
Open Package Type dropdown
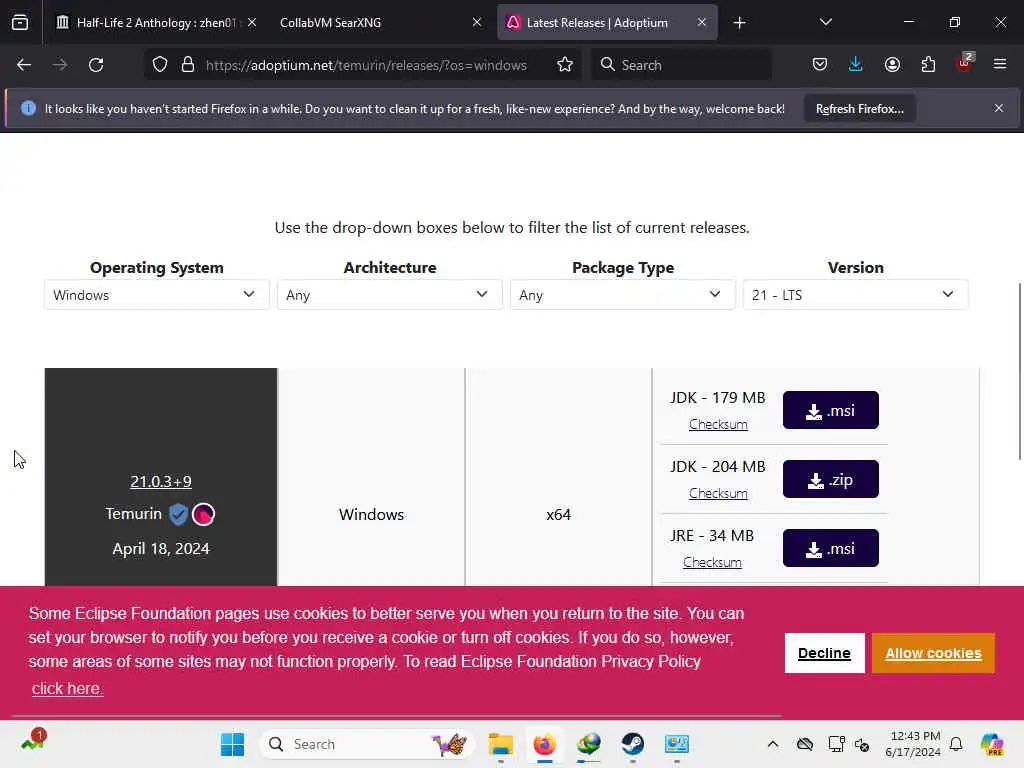point(622,295)
